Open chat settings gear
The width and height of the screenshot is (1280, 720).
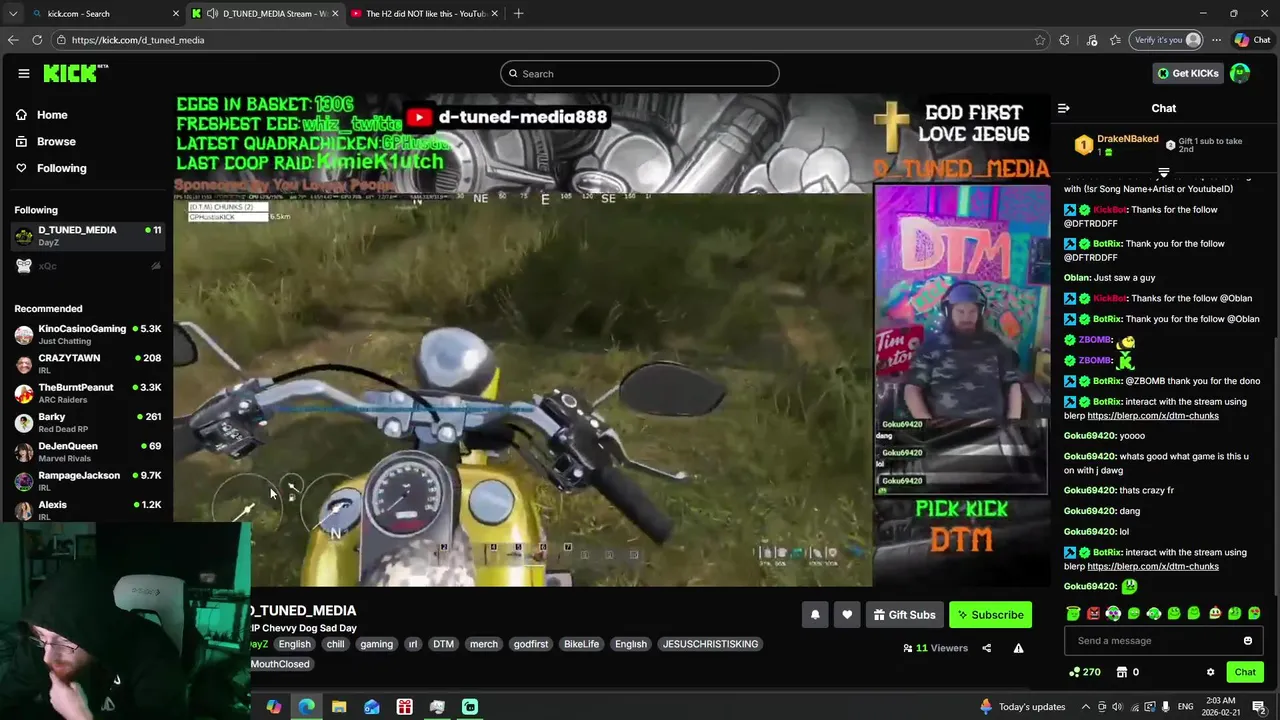click(1210, 672)
